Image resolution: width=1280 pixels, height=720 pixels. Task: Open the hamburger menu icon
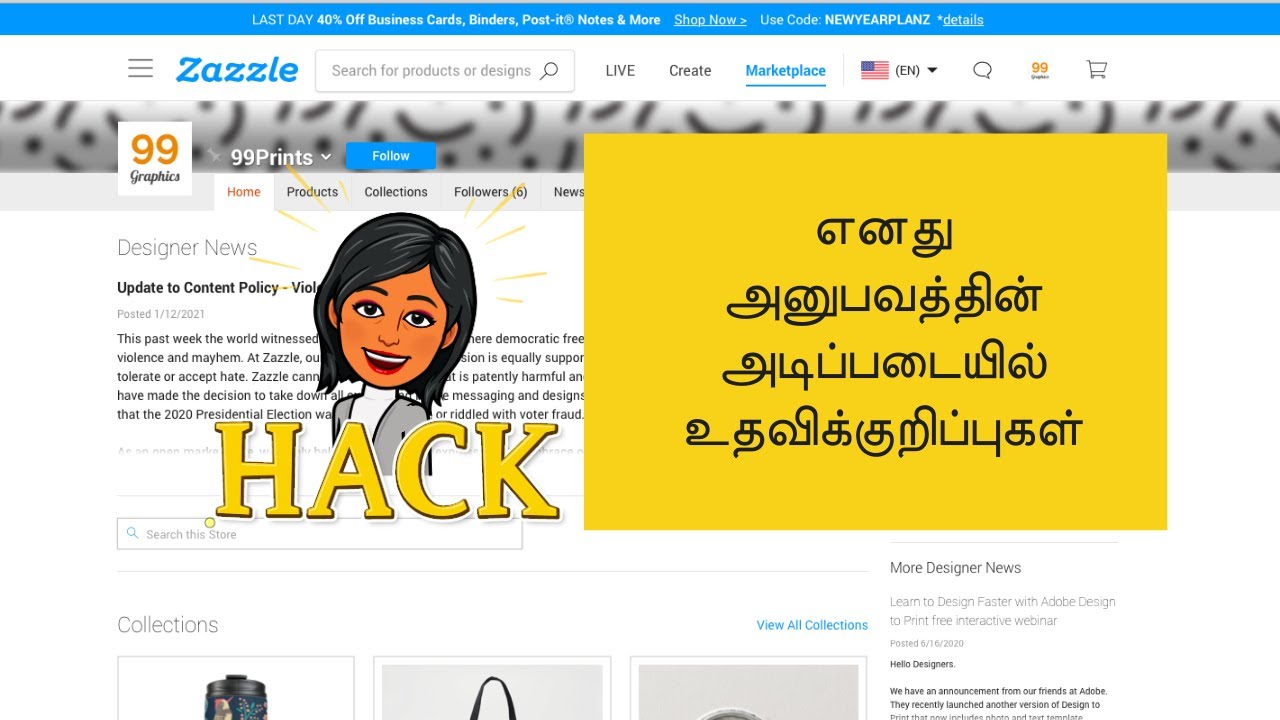140,69
